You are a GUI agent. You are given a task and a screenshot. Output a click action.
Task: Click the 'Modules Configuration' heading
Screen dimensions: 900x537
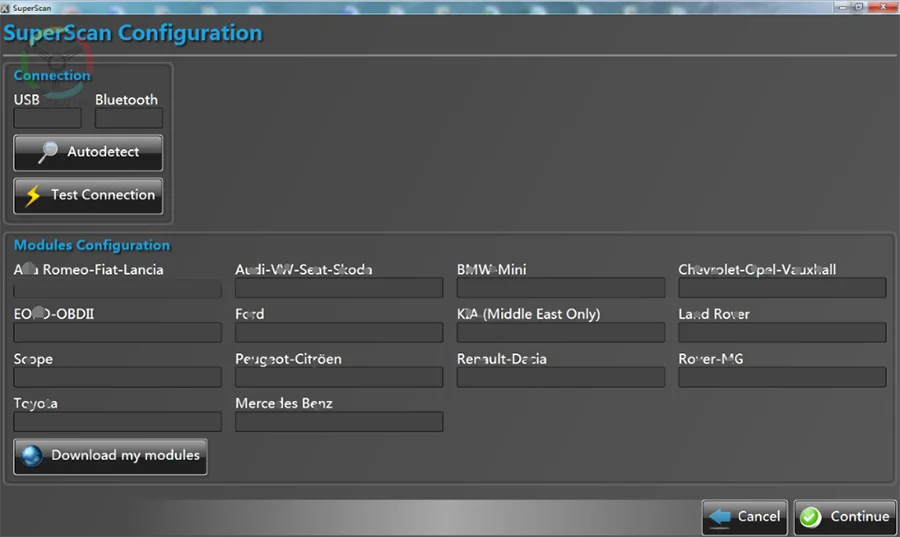click(x=92, y=246)
